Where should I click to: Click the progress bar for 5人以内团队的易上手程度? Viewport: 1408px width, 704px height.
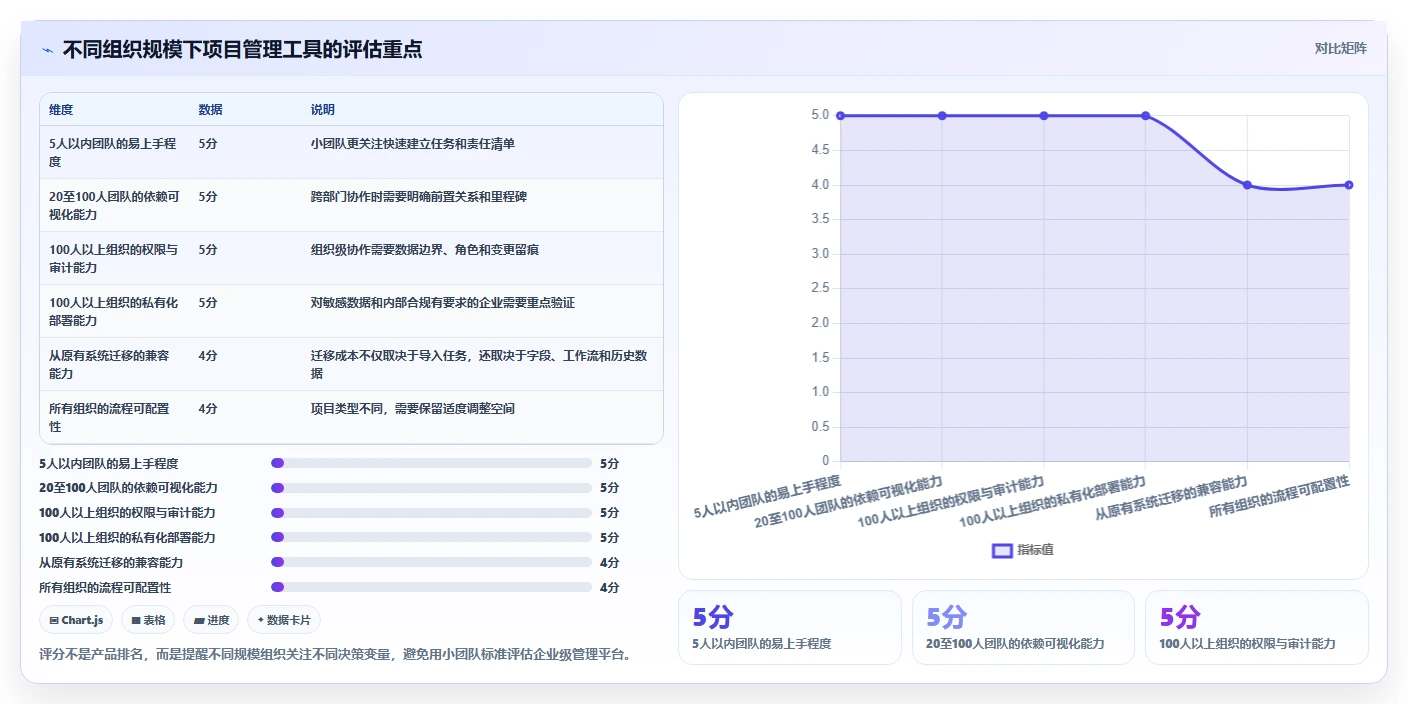431,463
